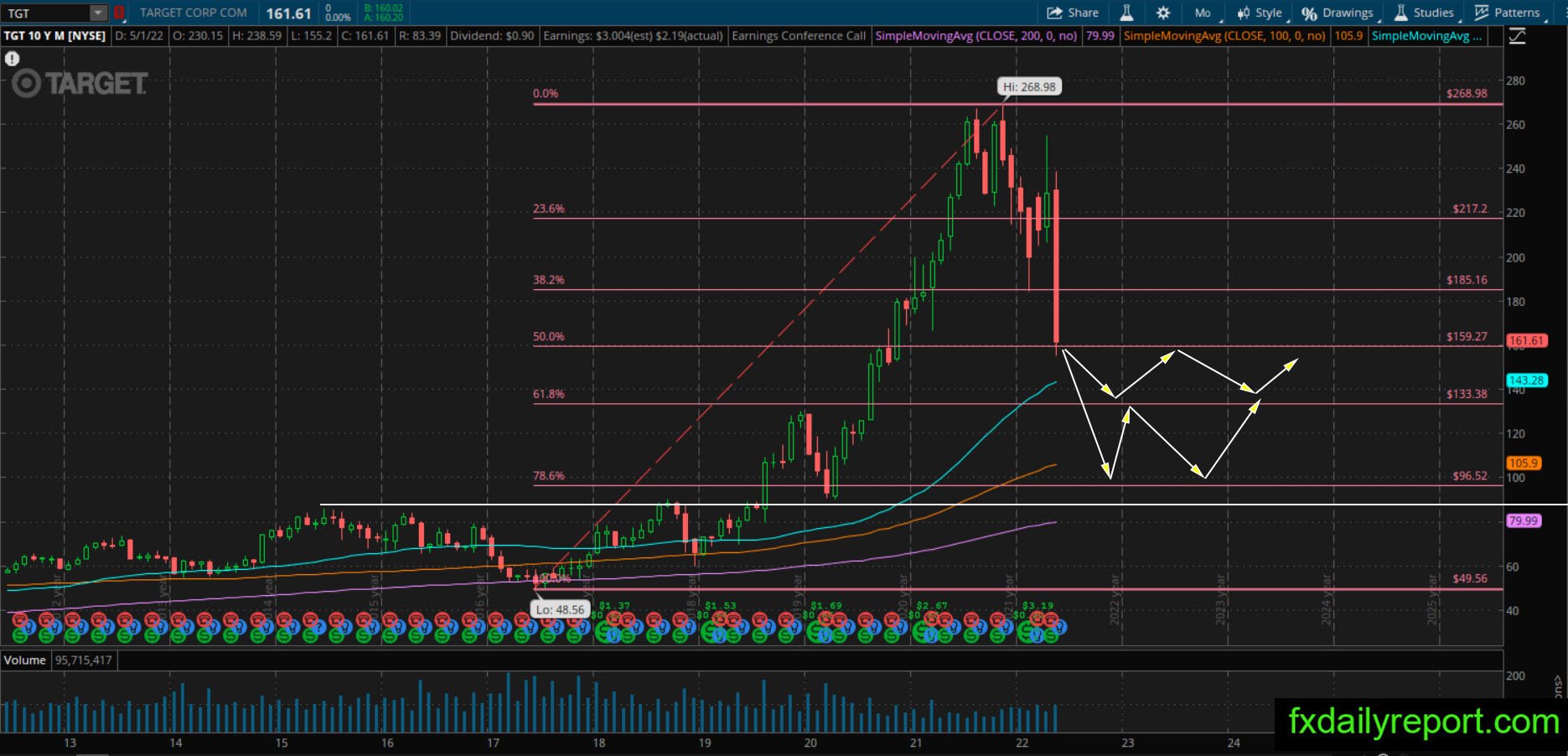Click the 0.0% Fibonacci level label

coord(546,94)
